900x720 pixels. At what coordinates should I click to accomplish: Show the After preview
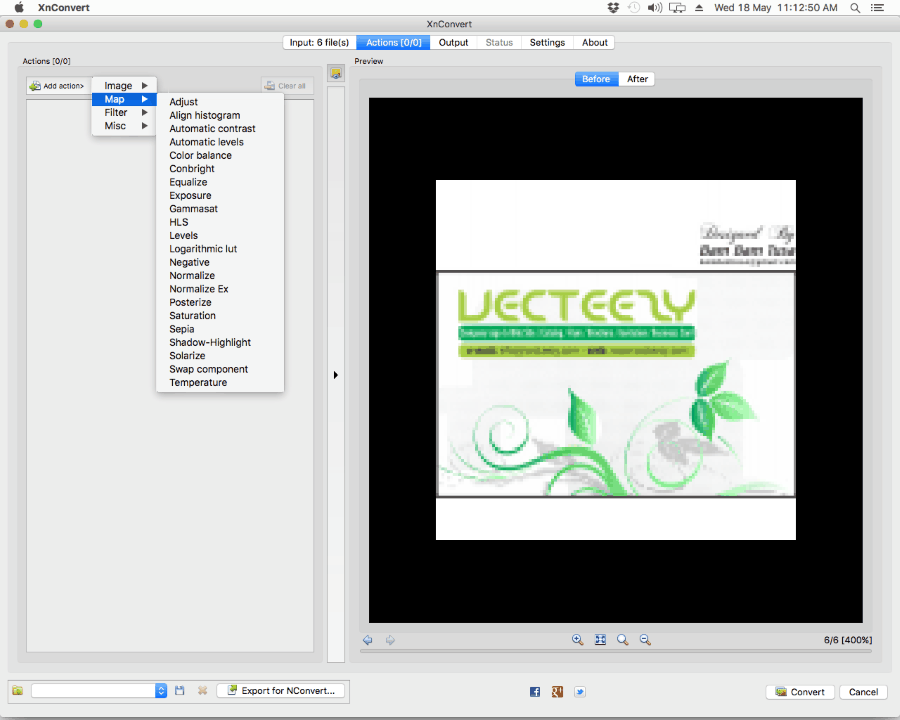click(x=637, y=79)
